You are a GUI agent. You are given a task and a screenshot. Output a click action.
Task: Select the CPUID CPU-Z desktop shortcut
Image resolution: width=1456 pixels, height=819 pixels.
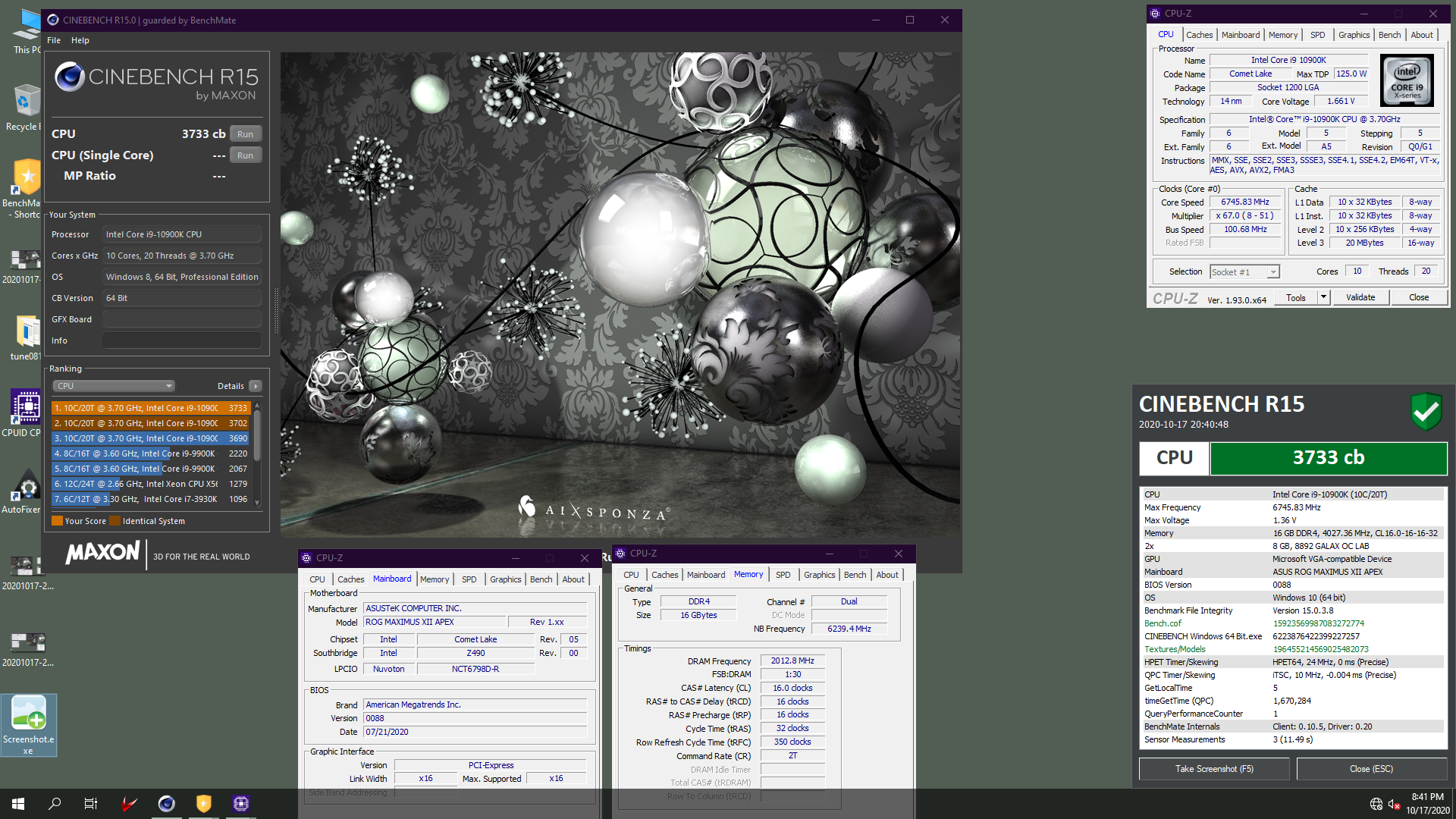tap(23, 413)
